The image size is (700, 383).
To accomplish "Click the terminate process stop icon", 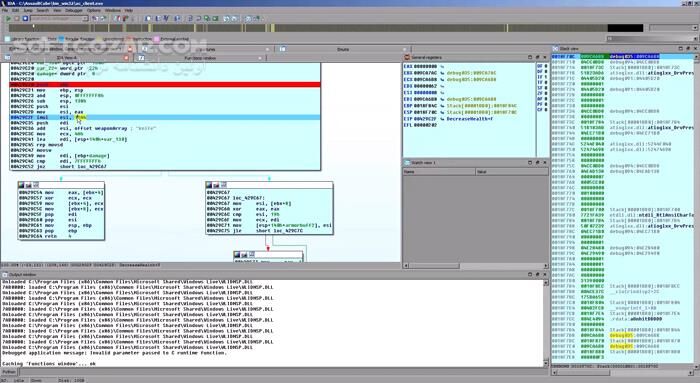I will tap(25, 19).
